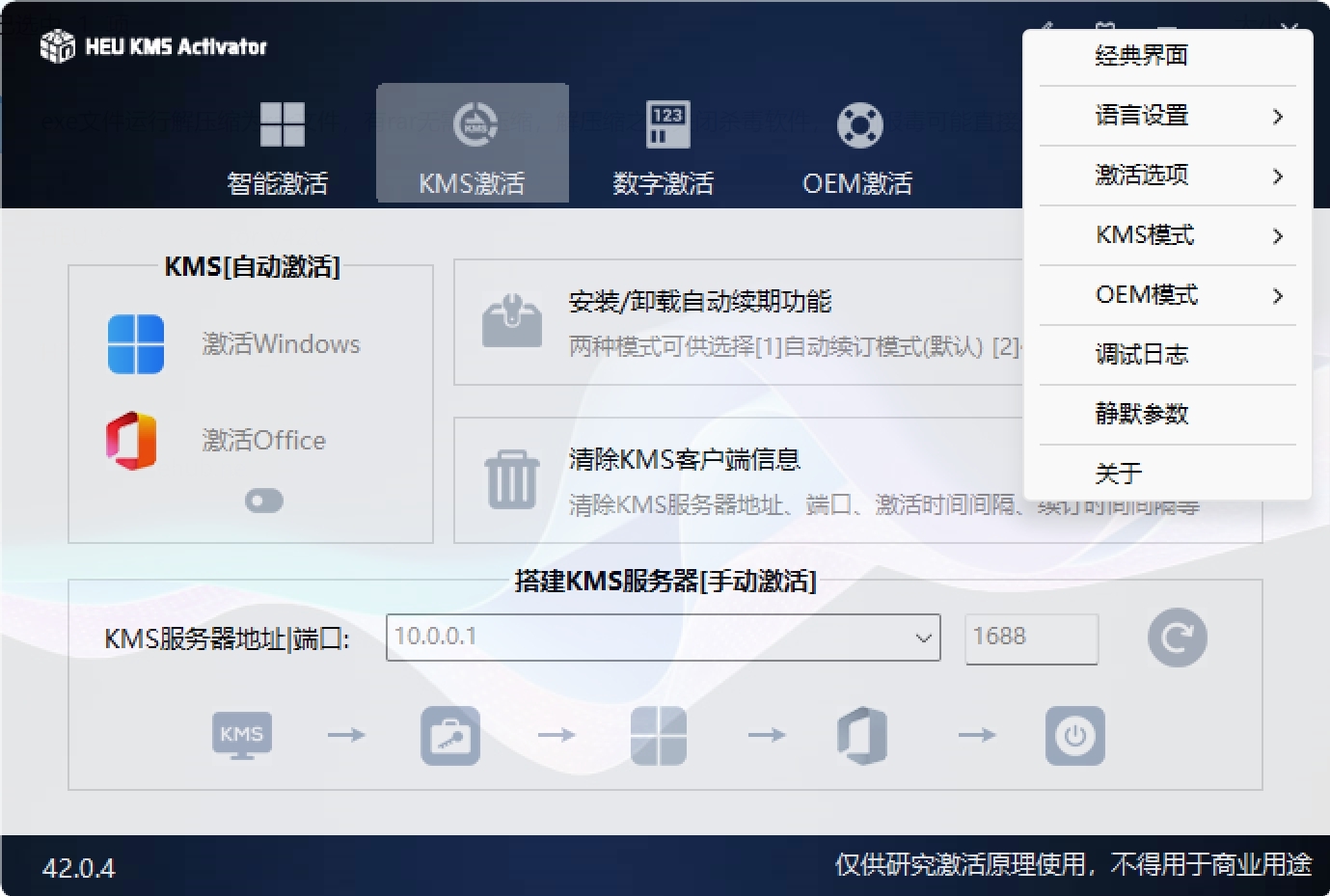The image size is (1330, 896).
Task: Click the 1688 port input field
Action: point(1030,638)
